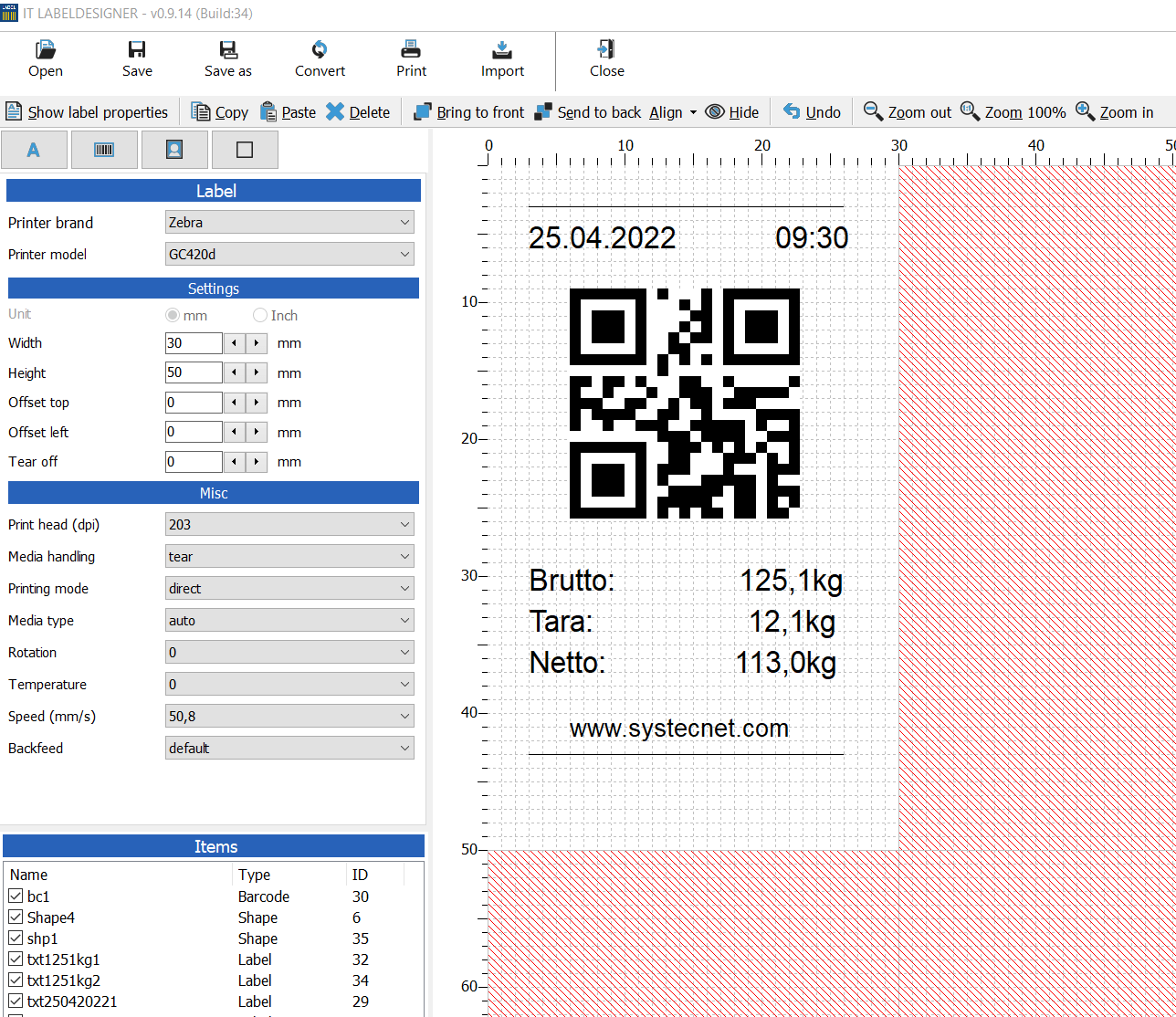Viewport: 1176px width, 1017px height.
Task: Decrease Width with left arrow
Action: click(235, 343)
